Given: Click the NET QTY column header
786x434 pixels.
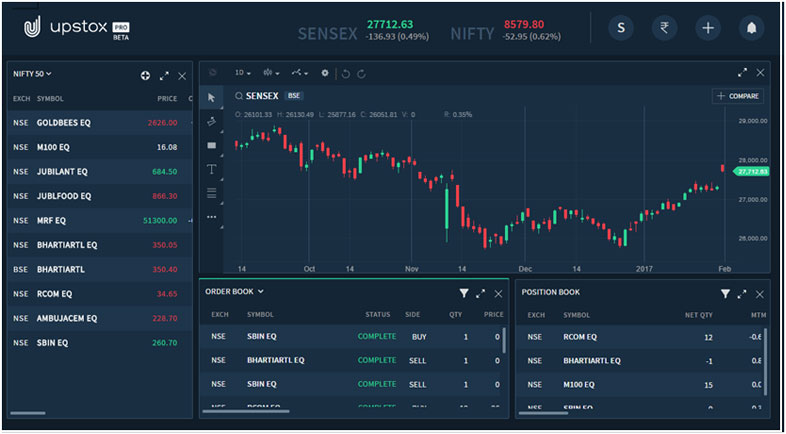Looking at the screenshot, I should point(699,315).
